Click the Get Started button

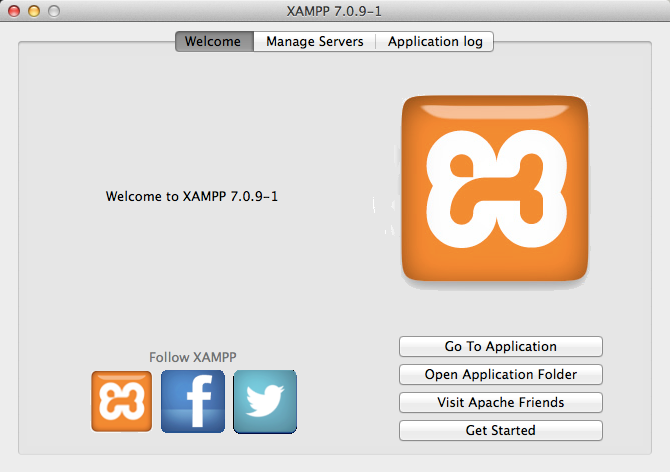pos(501,431)
